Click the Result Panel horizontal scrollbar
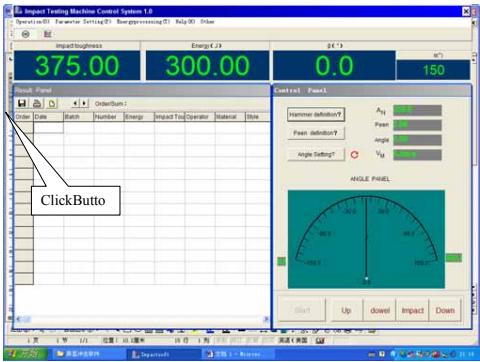Image resolution: width=480 pixels, height=362 pixels. tap(142, 319)
